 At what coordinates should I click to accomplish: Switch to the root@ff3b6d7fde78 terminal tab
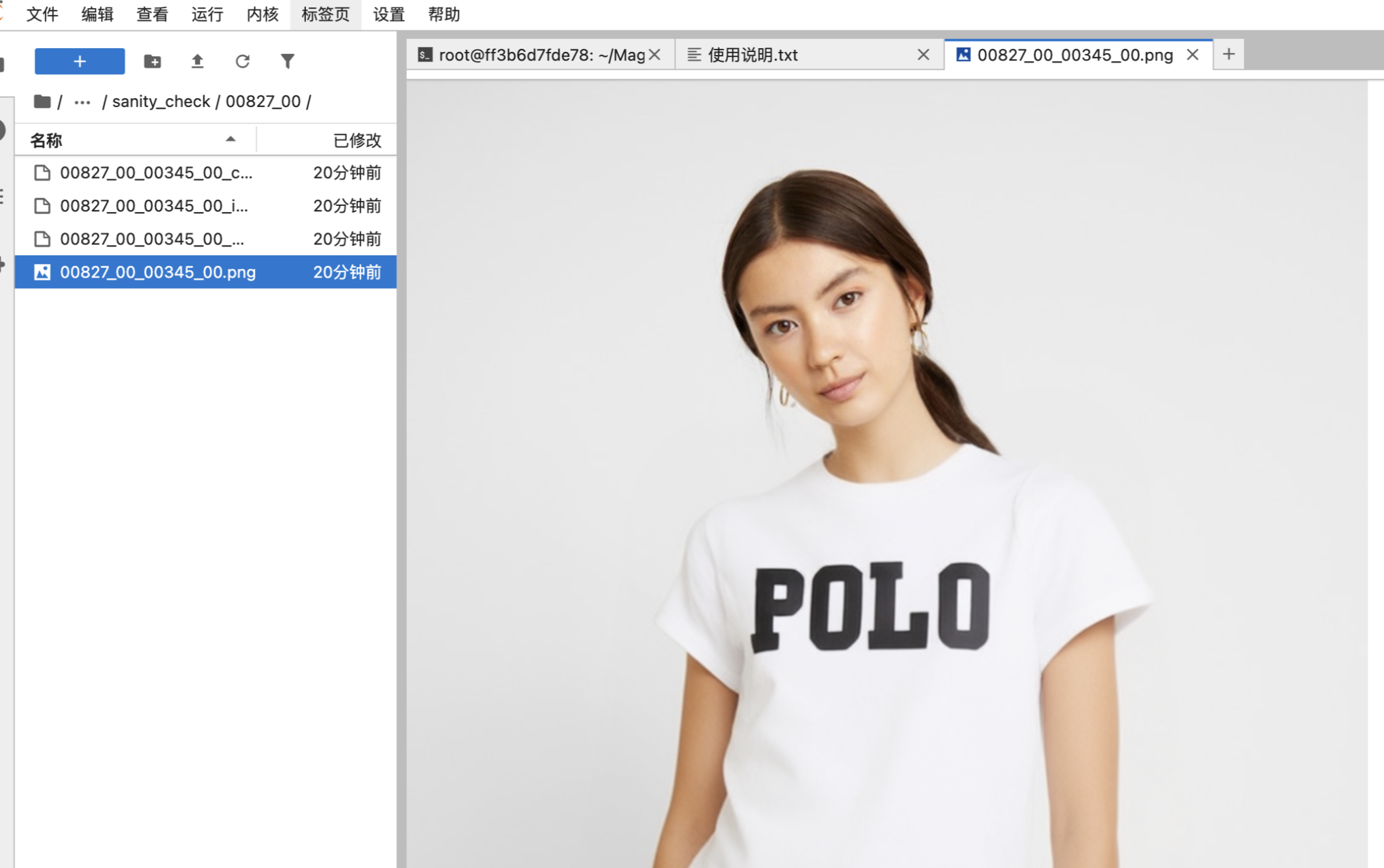coord(540,55)
